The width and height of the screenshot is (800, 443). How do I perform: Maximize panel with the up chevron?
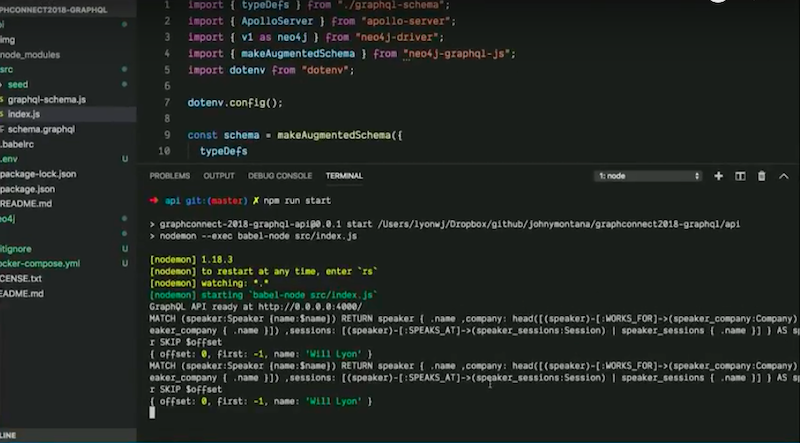(784, 176)
